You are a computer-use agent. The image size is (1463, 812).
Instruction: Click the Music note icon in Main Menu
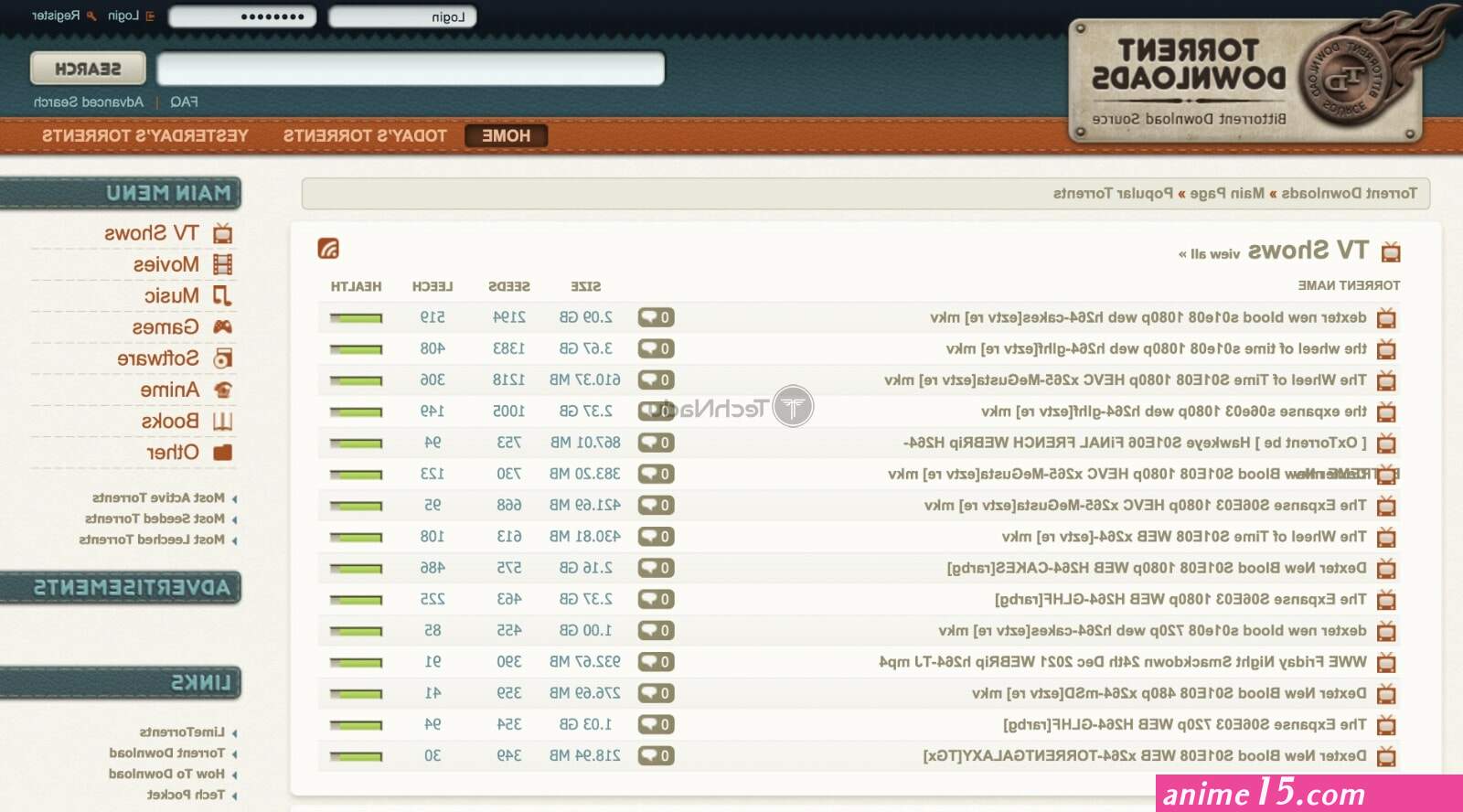pyautogui.click(x=222, y=296)
